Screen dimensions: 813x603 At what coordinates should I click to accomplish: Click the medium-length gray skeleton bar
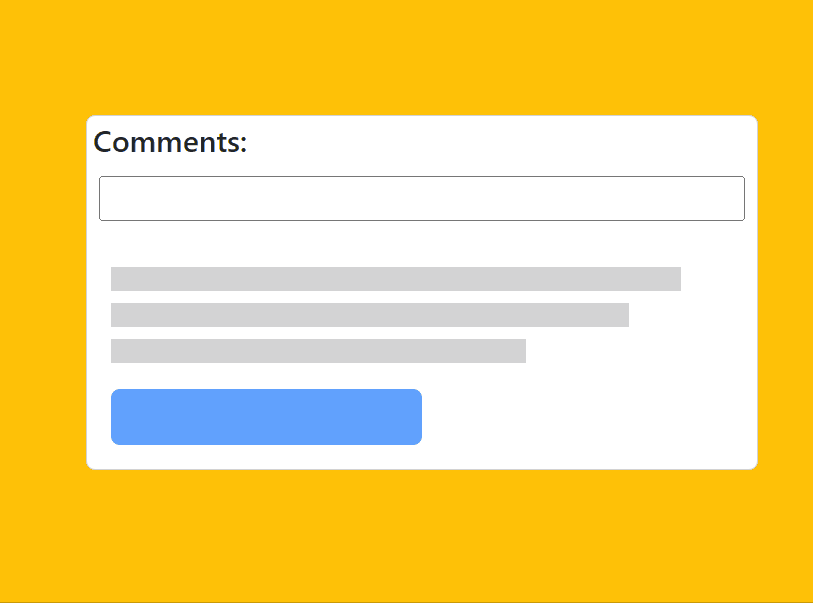click(x=370, y=315)
